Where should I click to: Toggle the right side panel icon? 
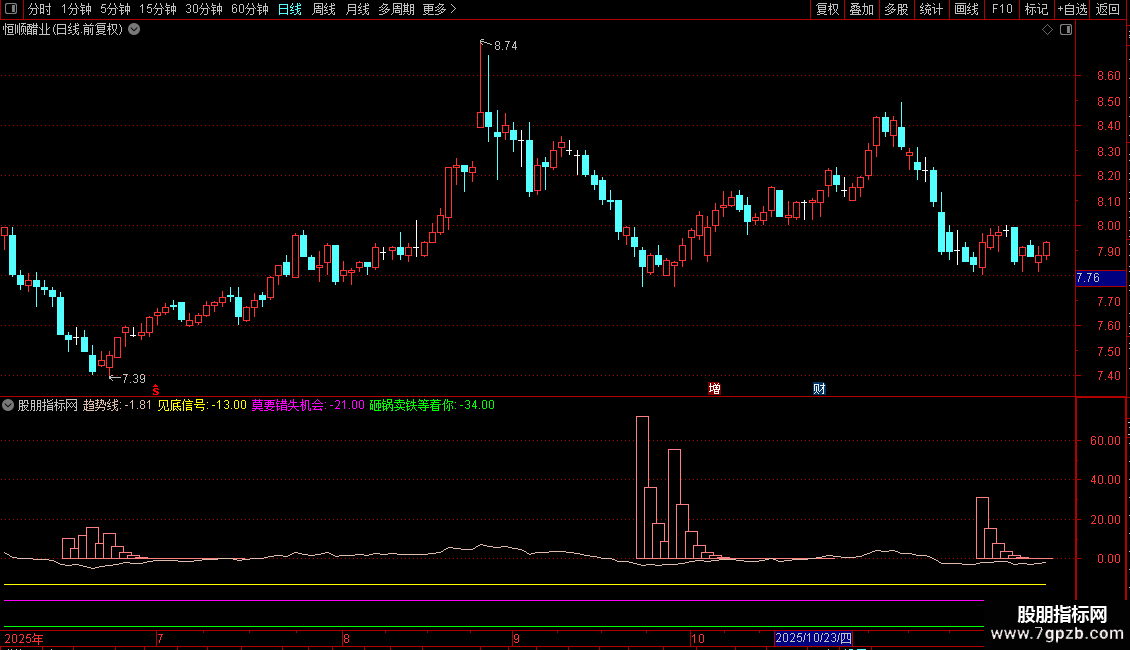click(x=1066, y=30)
